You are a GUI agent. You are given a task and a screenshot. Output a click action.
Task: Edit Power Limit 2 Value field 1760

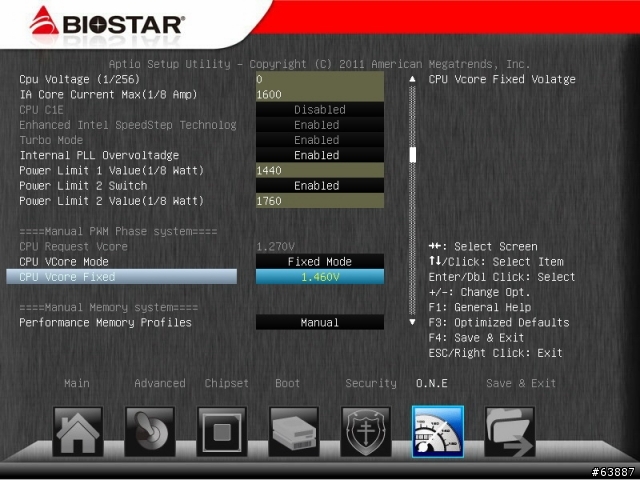320,201
